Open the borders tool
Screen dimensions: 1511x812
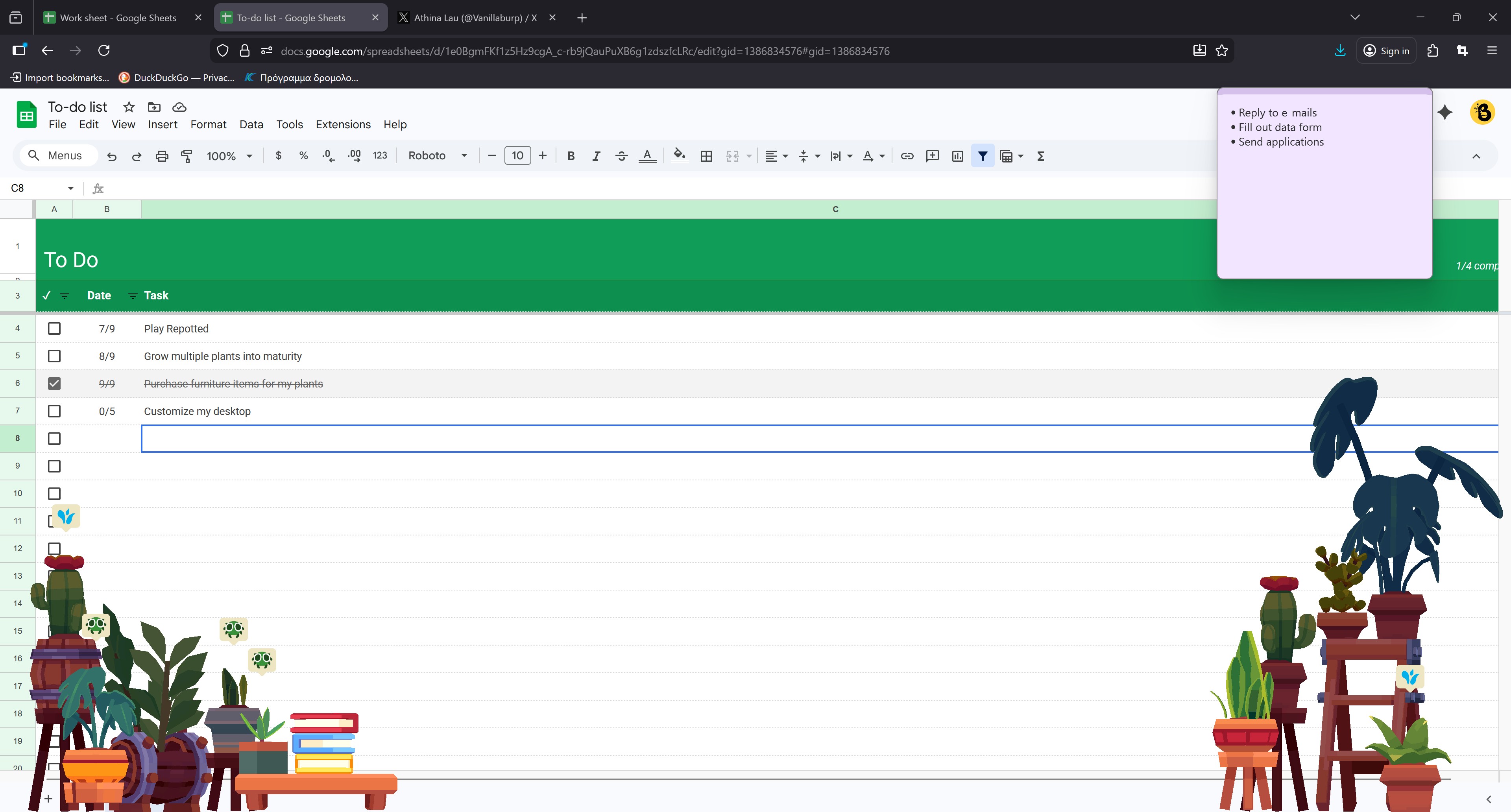coord(706,156)
